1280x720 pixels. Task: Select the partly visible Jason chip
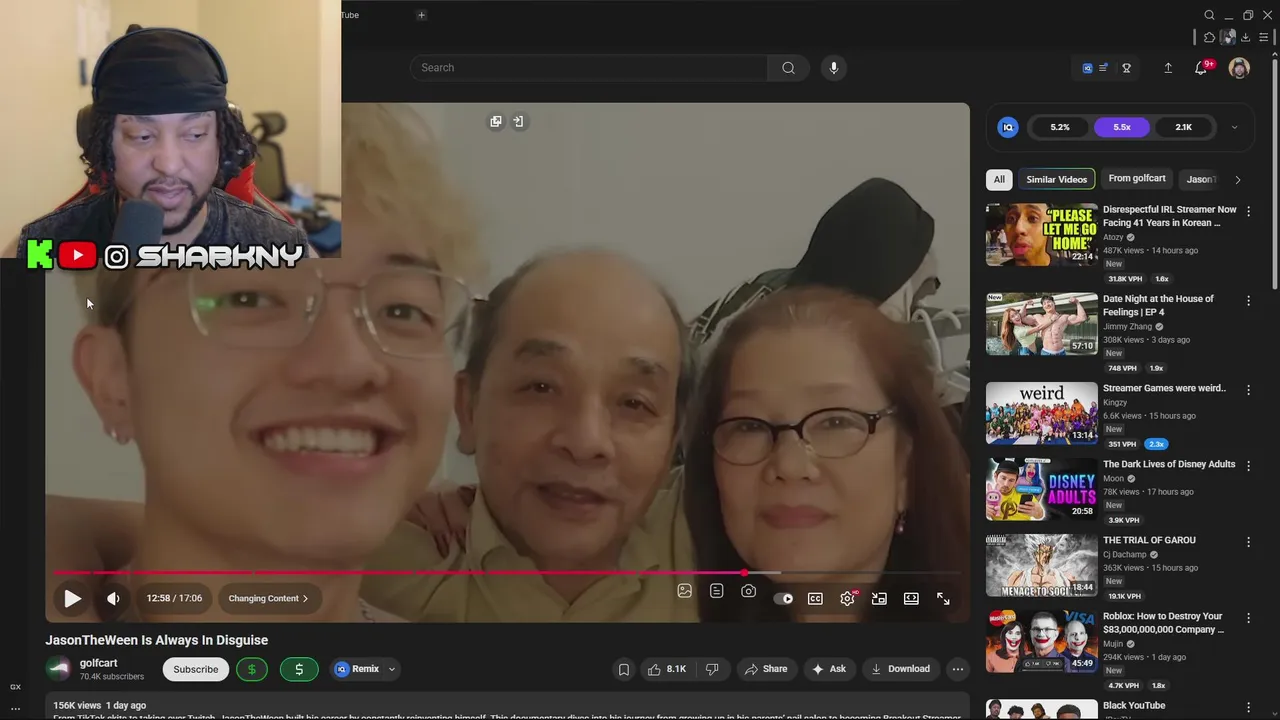click(1200, 179)
